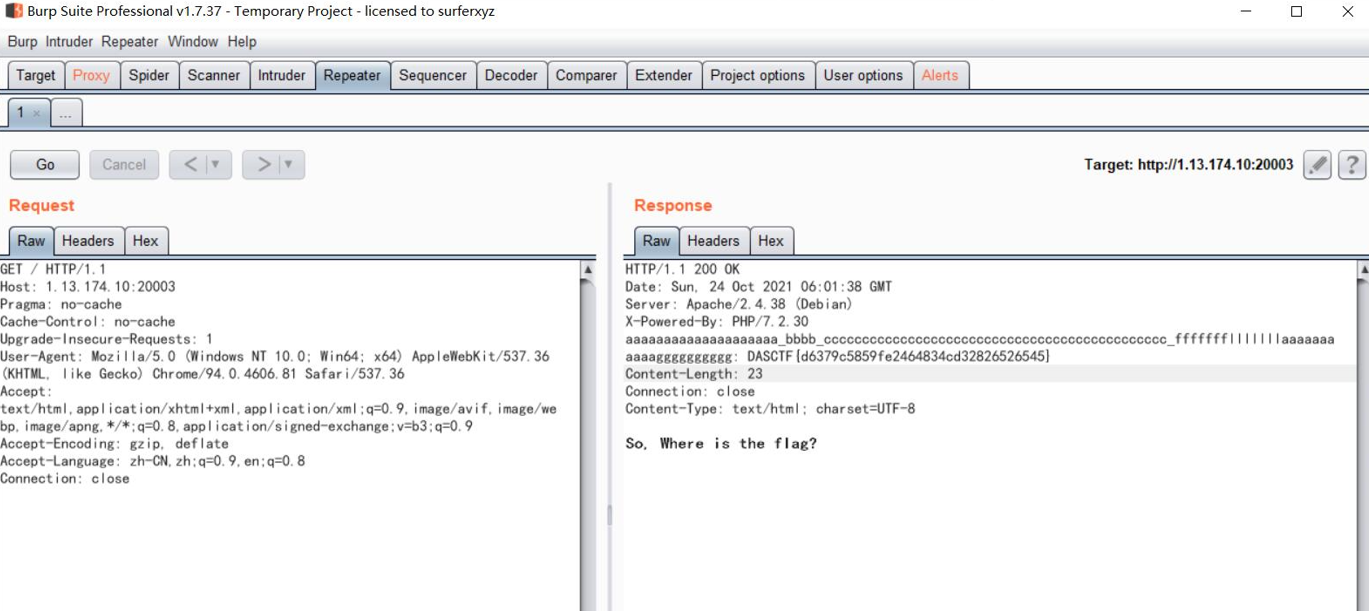Close Repeater tab 1 with x
The image size is (1369, 611).
[37, 113]
